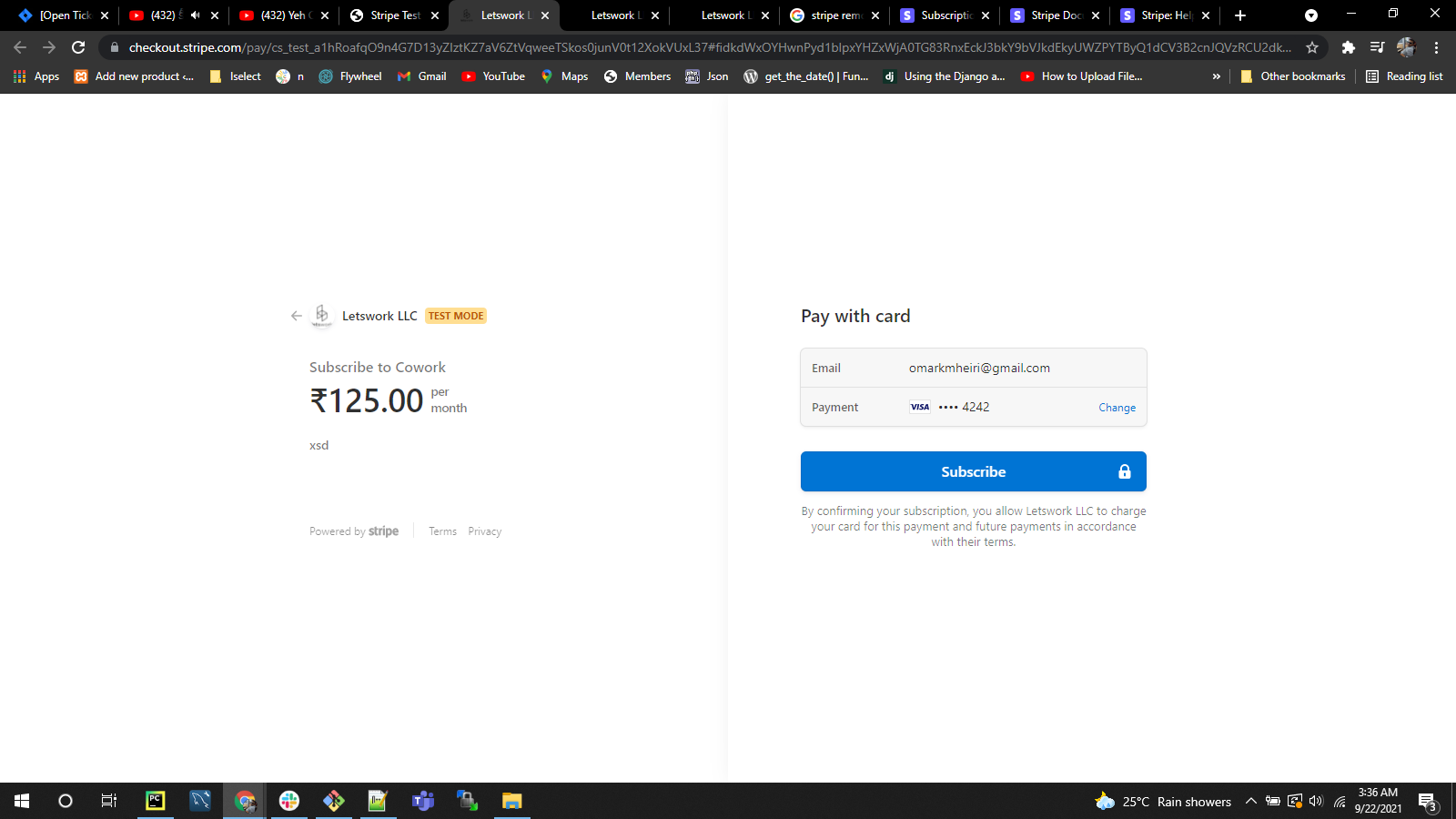Open the Flywheel bookmark
1456x819 pixels.
click(x=350, y=76)
